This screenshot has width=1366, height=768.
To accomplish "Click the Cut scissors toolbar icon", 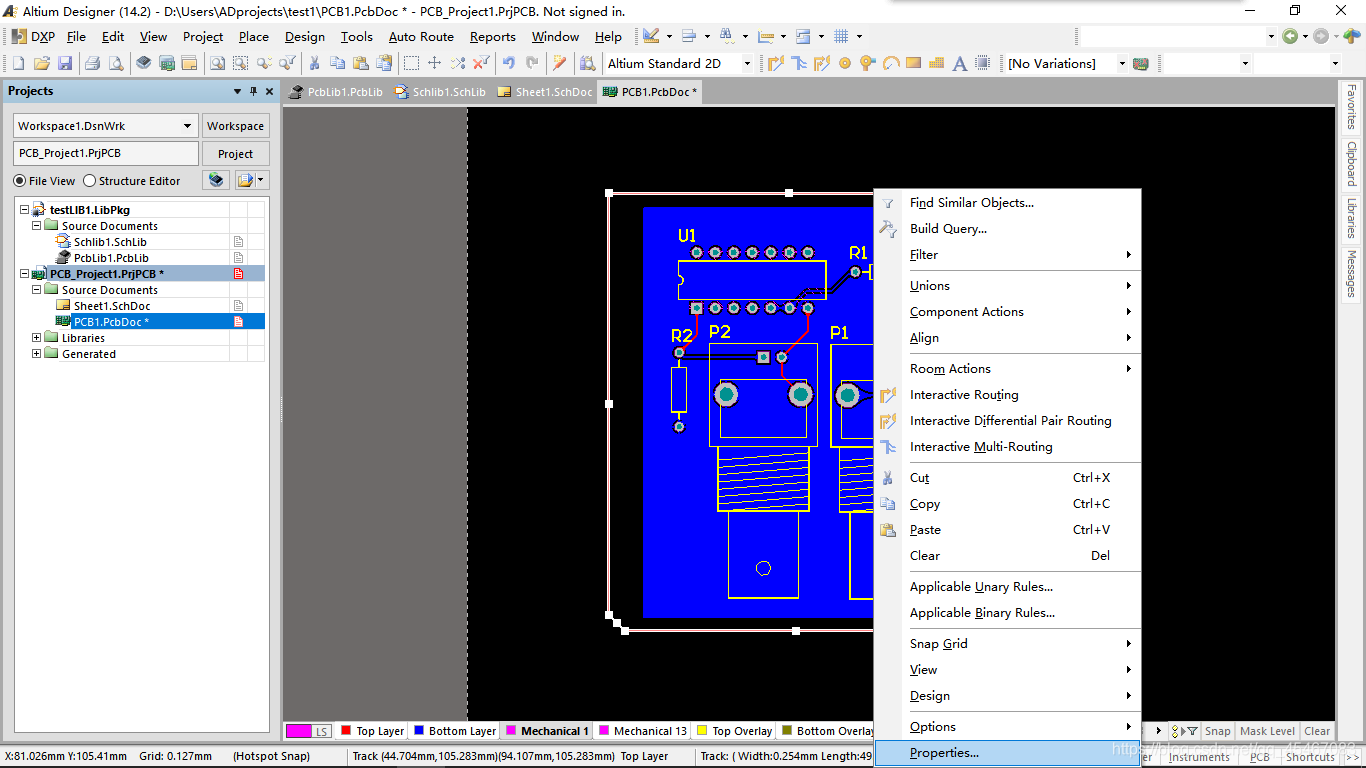I will tap(314, 63).
